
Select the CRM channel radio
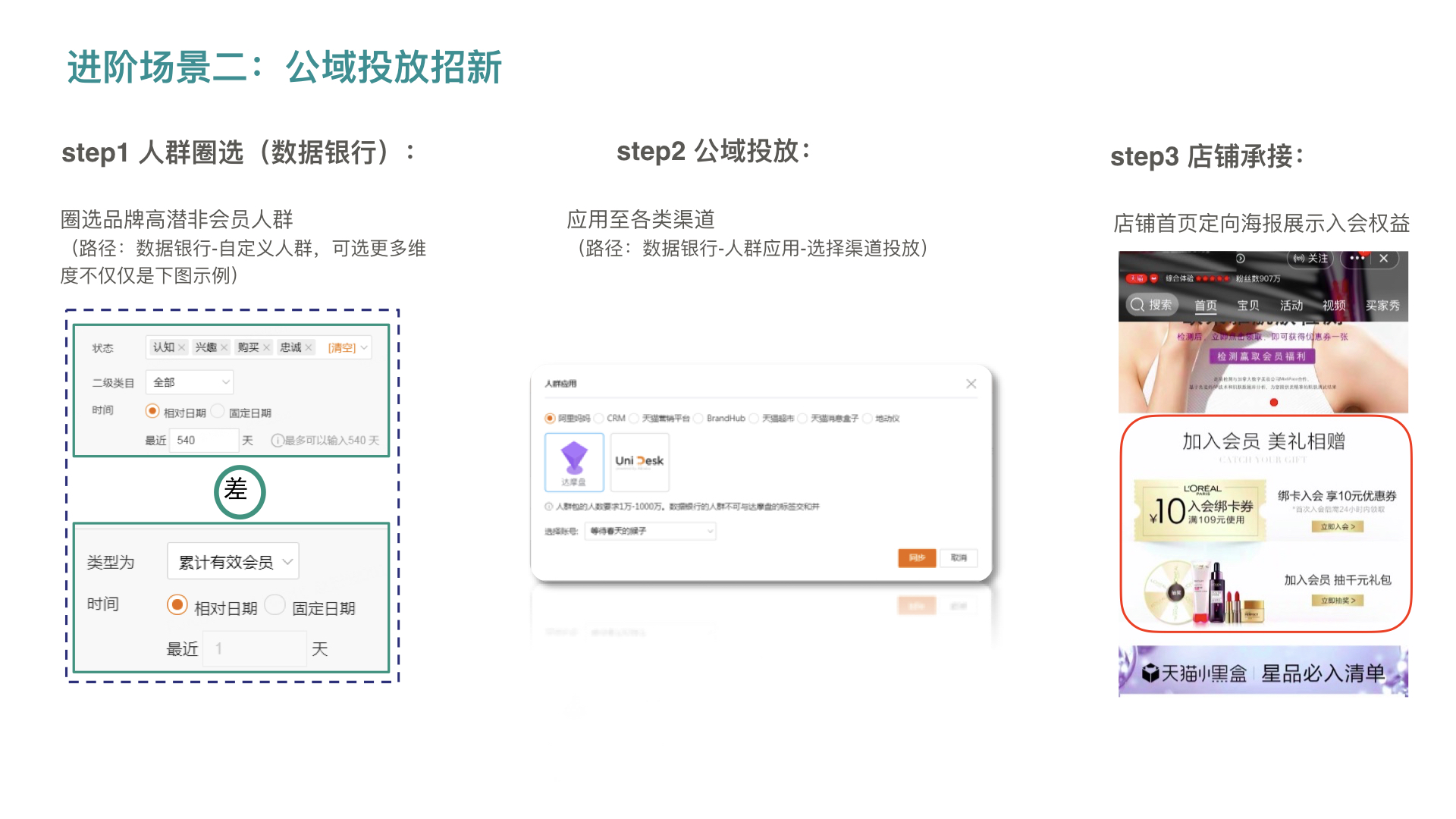[599, 418]
